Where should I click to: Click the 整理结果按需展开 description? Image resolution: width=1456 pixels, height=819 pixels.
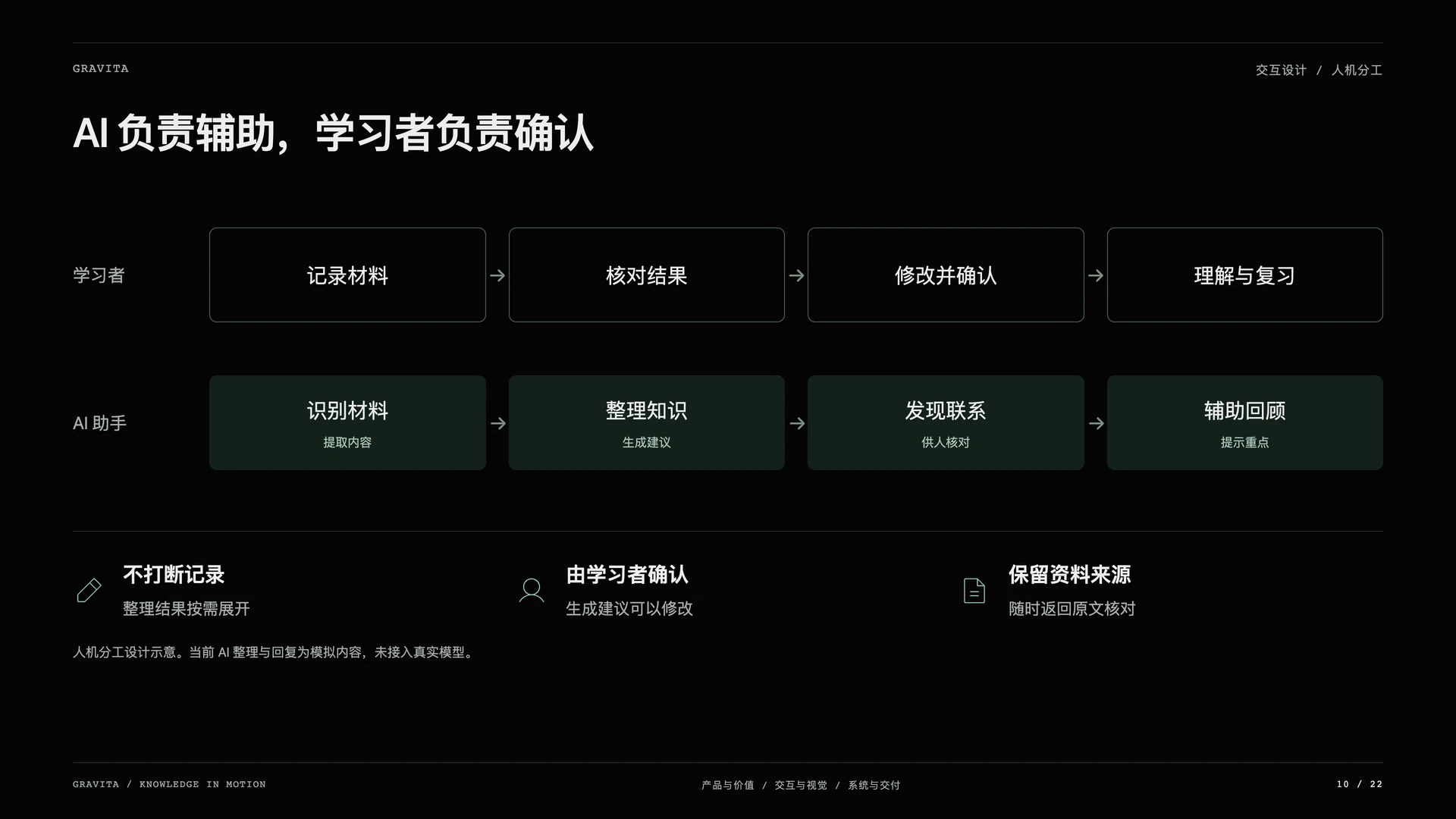pos(187,609)
